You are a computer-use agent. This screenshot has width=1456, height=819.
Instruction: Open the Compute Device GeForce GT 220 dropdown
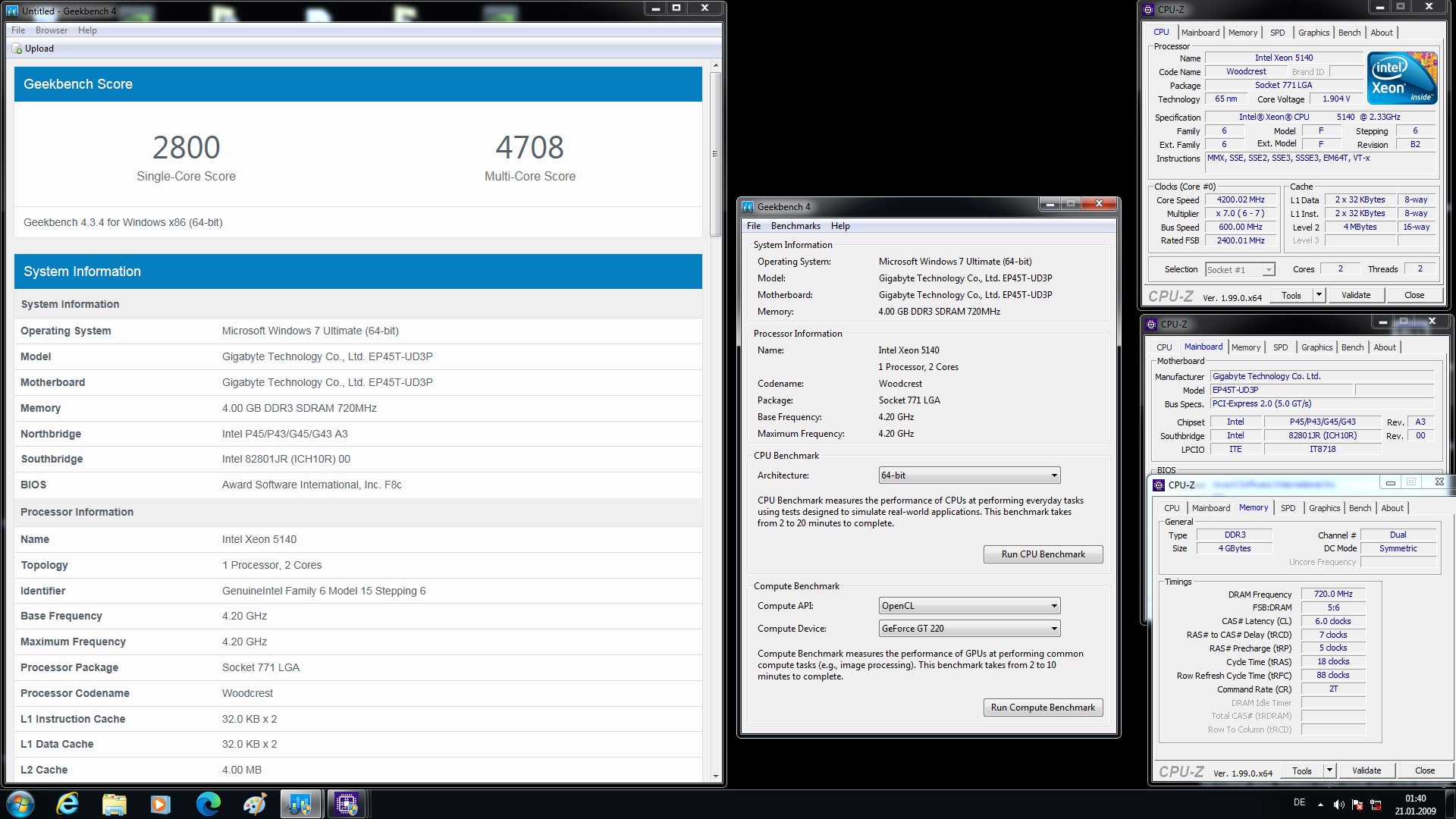point(969,629)
